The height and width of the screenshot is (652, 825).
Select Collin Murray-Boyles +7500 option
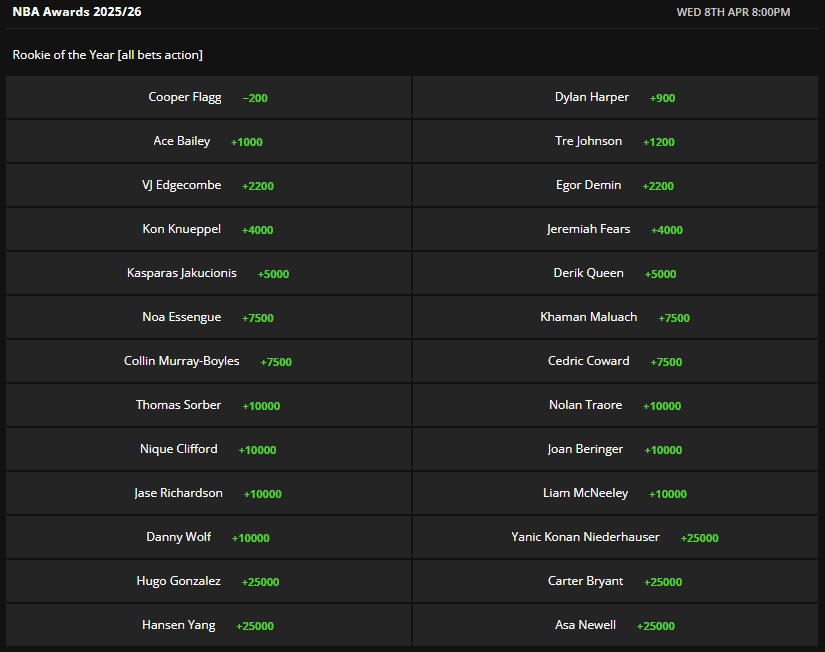pos(208,361)
